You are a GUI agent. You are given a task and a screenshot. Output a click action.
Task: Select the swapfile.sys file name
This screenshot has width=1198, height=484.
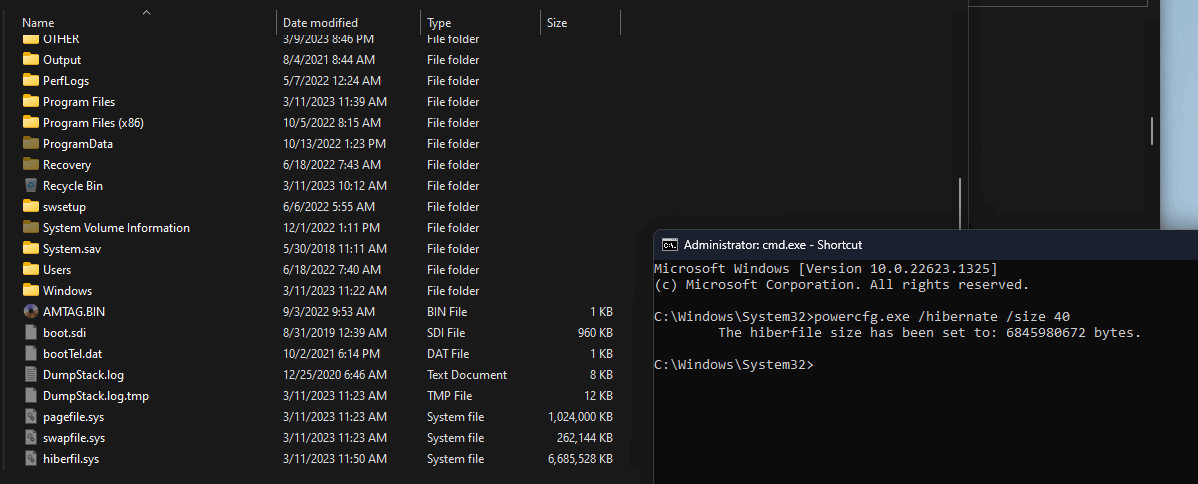pyautogui.click(x=74, y=438)
